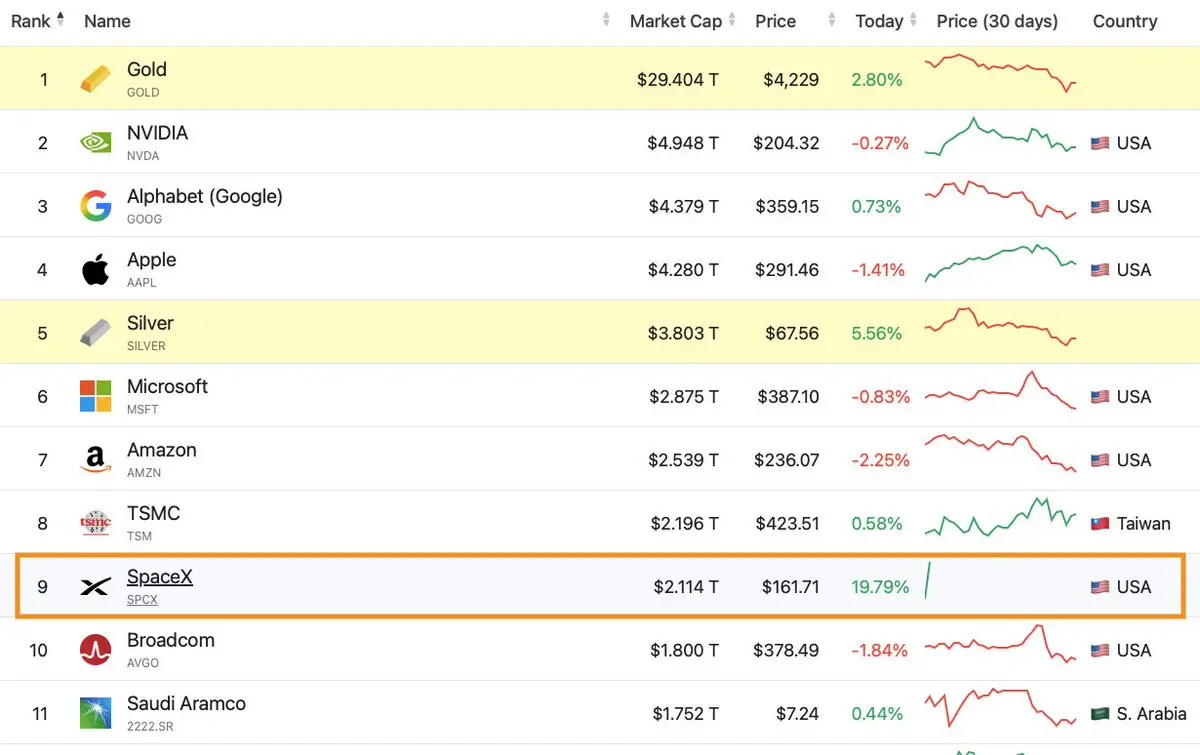Open the Saudi Aramco link

(186, 703)
